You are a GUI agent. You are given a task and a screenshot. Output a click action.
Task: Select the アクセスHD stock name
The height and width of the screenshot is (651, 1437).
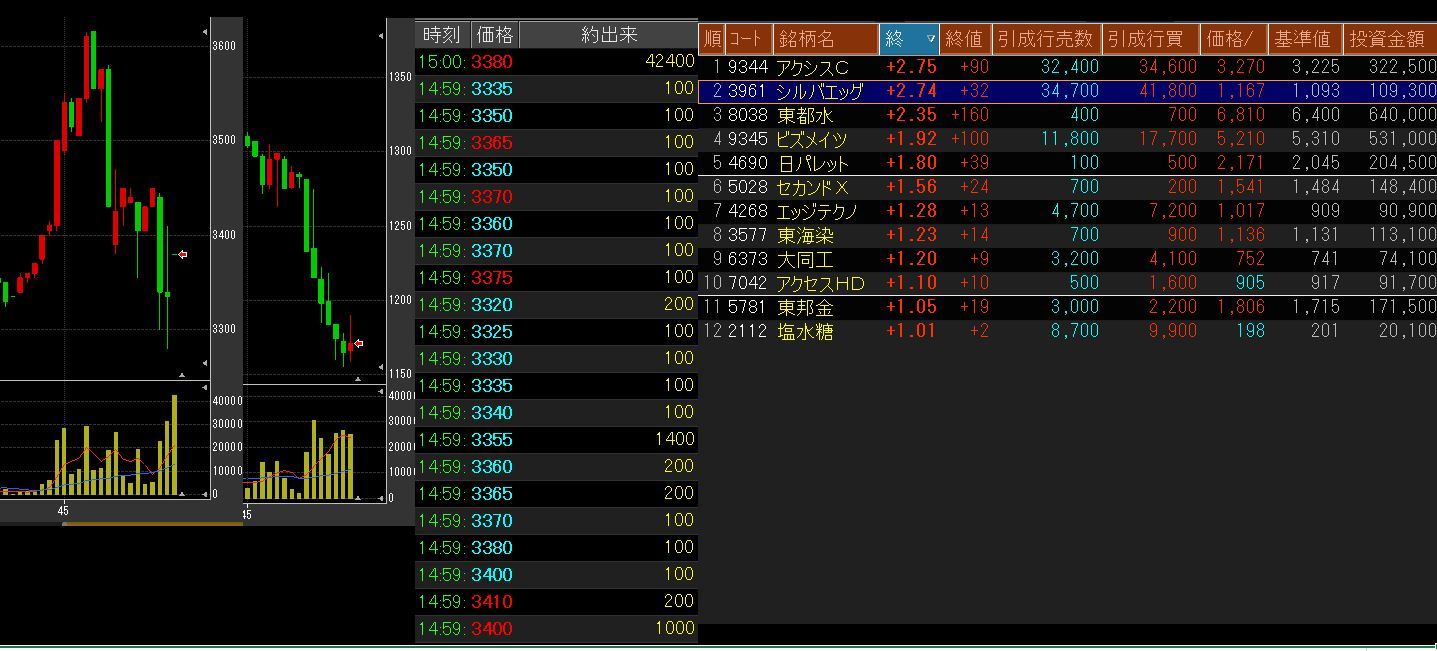[x=820, y=283]
